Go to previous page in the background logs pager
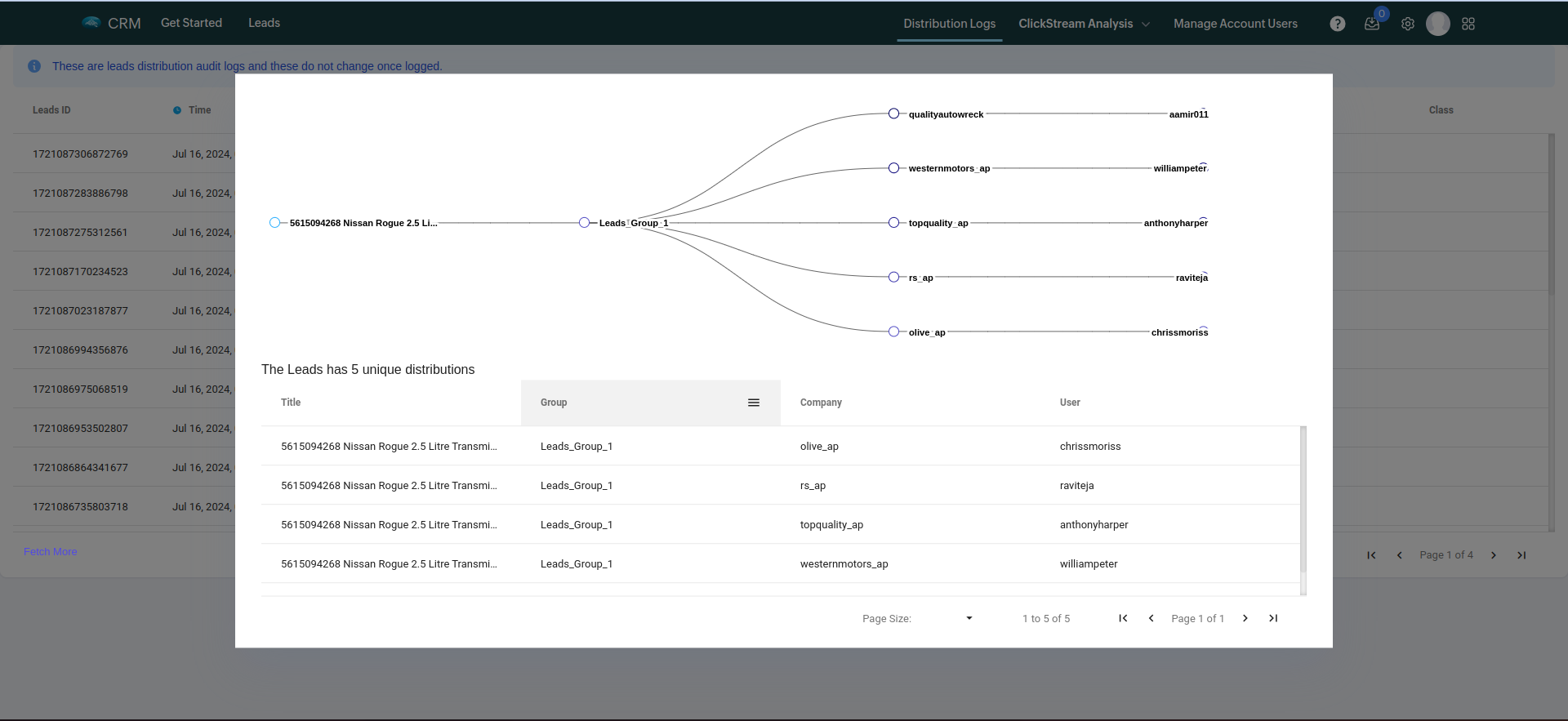 coord(1400,555)
